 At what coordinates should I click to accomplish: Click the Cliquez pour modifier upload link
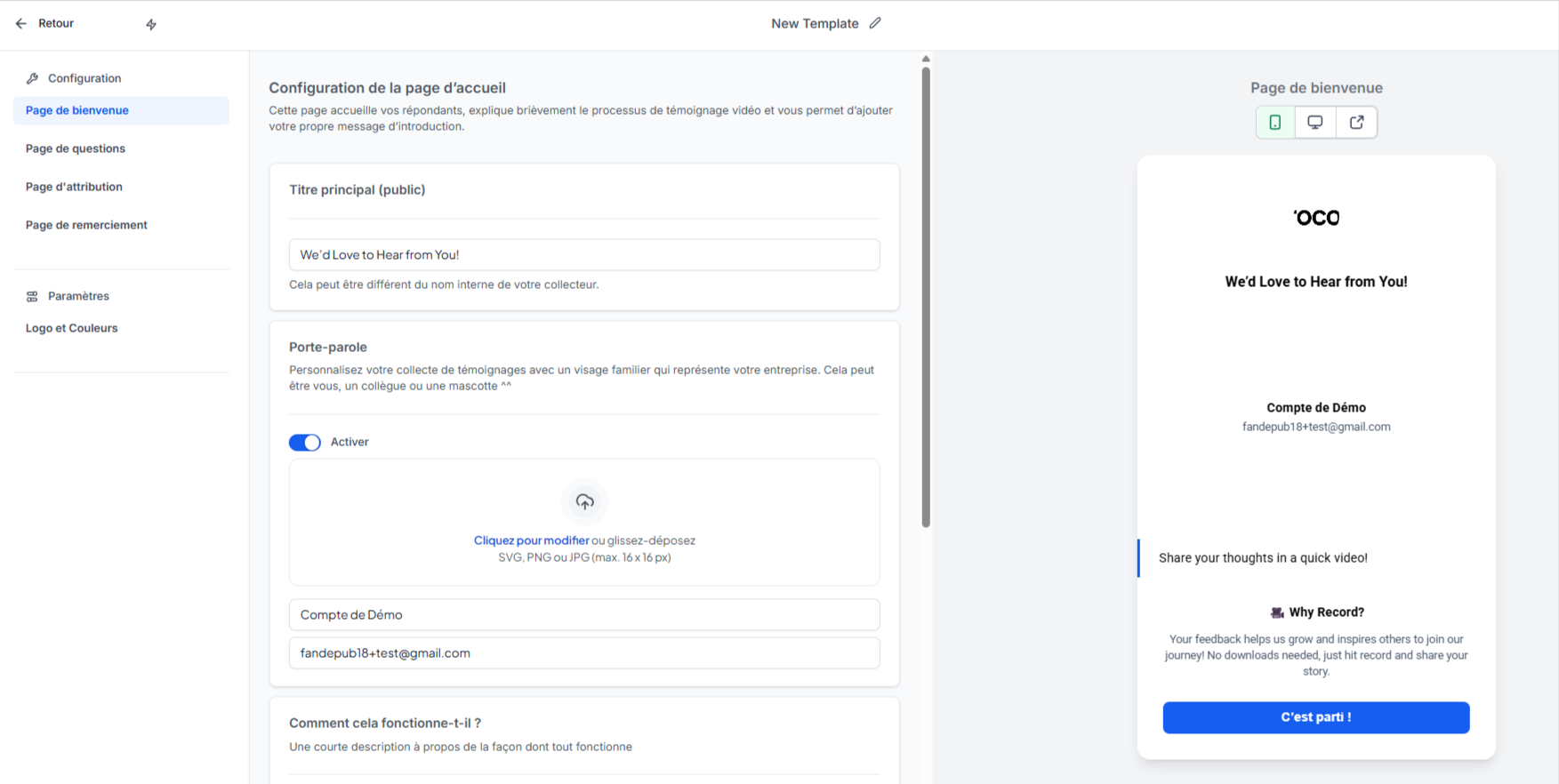click(x=531, y=540)
